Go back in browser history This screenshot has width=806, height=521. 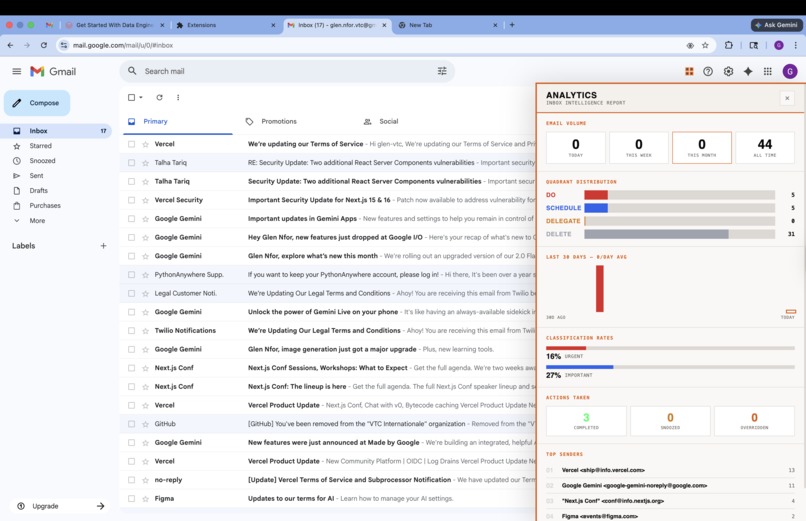coord(10,45)
